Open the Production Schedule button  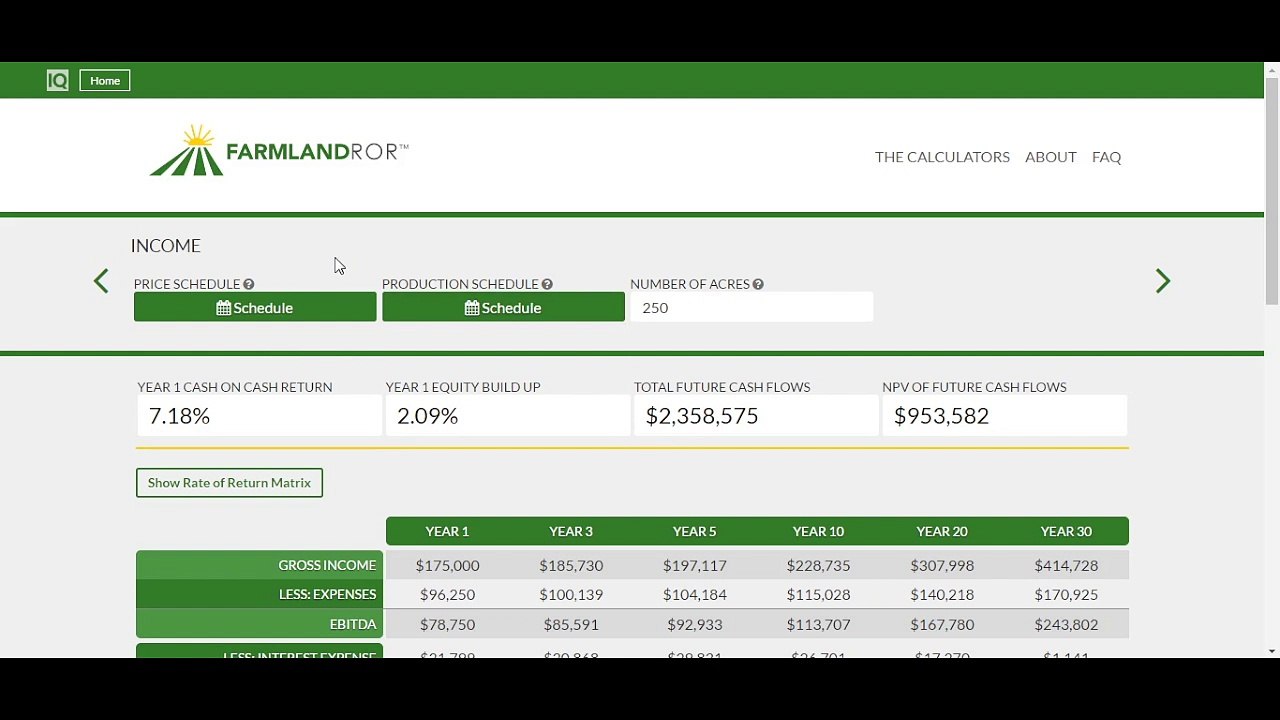[x=503, y=307]
